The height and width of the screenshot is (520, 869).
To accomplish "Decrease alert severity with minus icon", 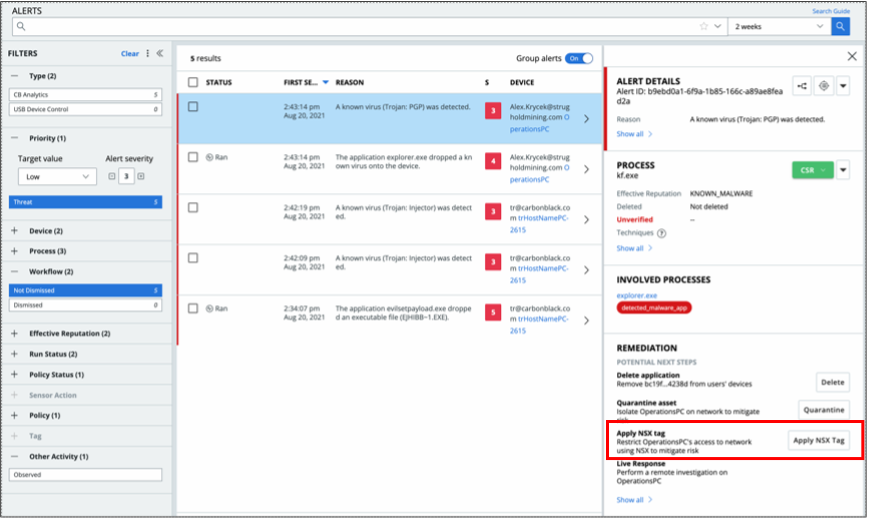I will (112, 176).
